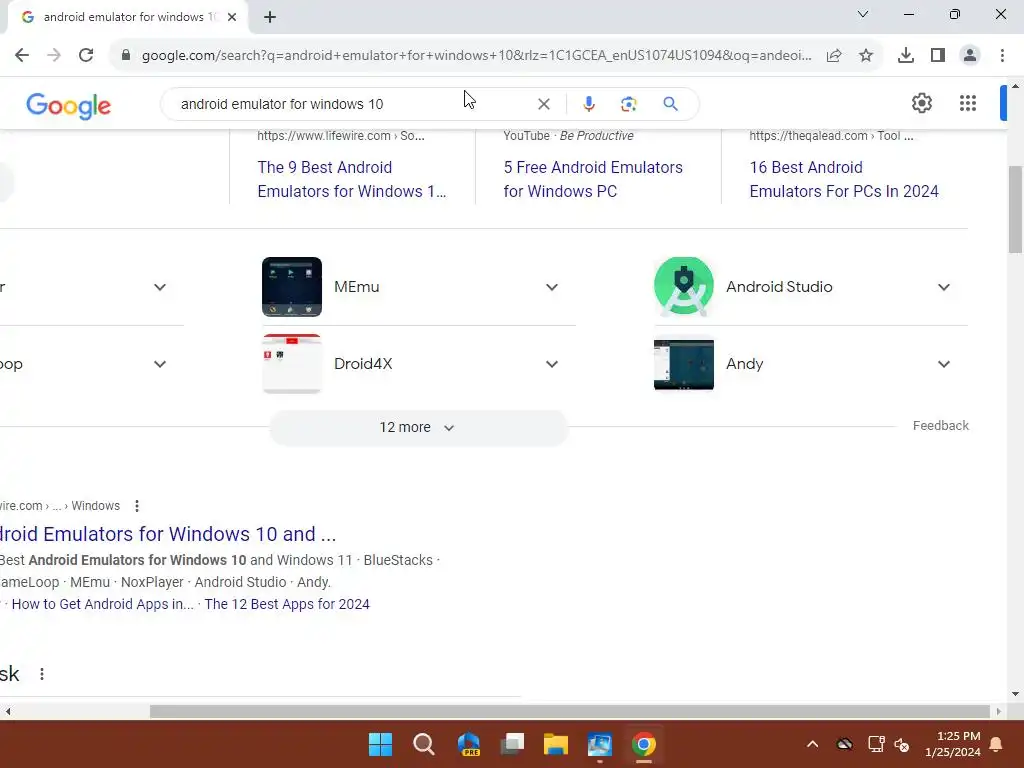Start search by voice microphone
Viewport: 1024px width, 768px height.
click(x=588, y=104)
